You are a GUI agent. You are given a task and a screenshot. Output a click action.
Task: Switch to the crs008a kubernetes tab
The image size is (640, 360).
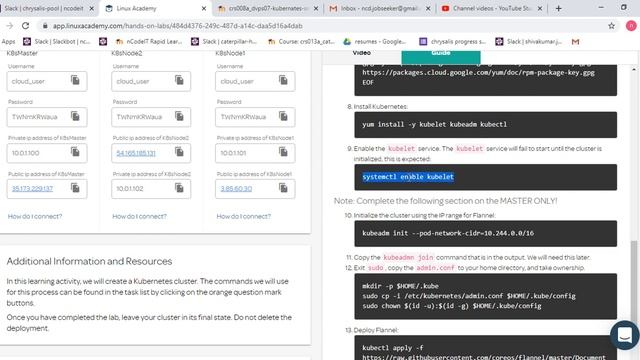268,8
